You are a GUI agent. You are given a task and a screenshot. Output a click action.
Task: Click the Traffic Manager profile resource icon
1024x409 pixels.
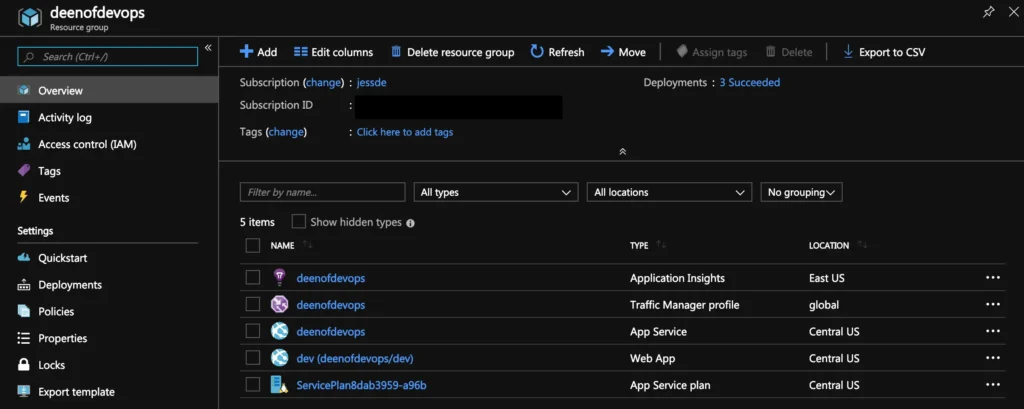point(280,305)
